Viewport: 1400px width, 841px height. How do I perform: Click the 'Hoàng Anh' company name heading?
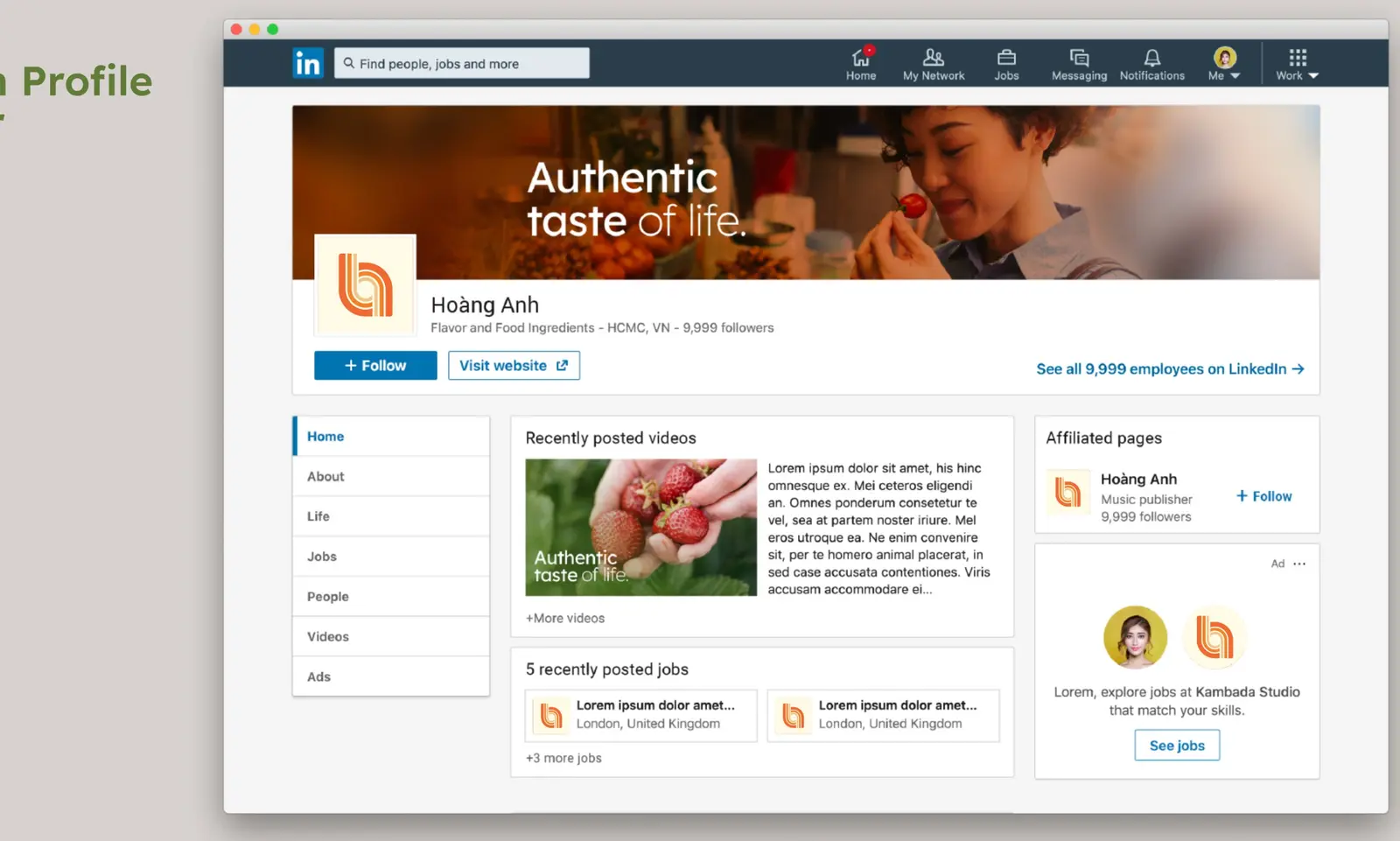[485, 305]
